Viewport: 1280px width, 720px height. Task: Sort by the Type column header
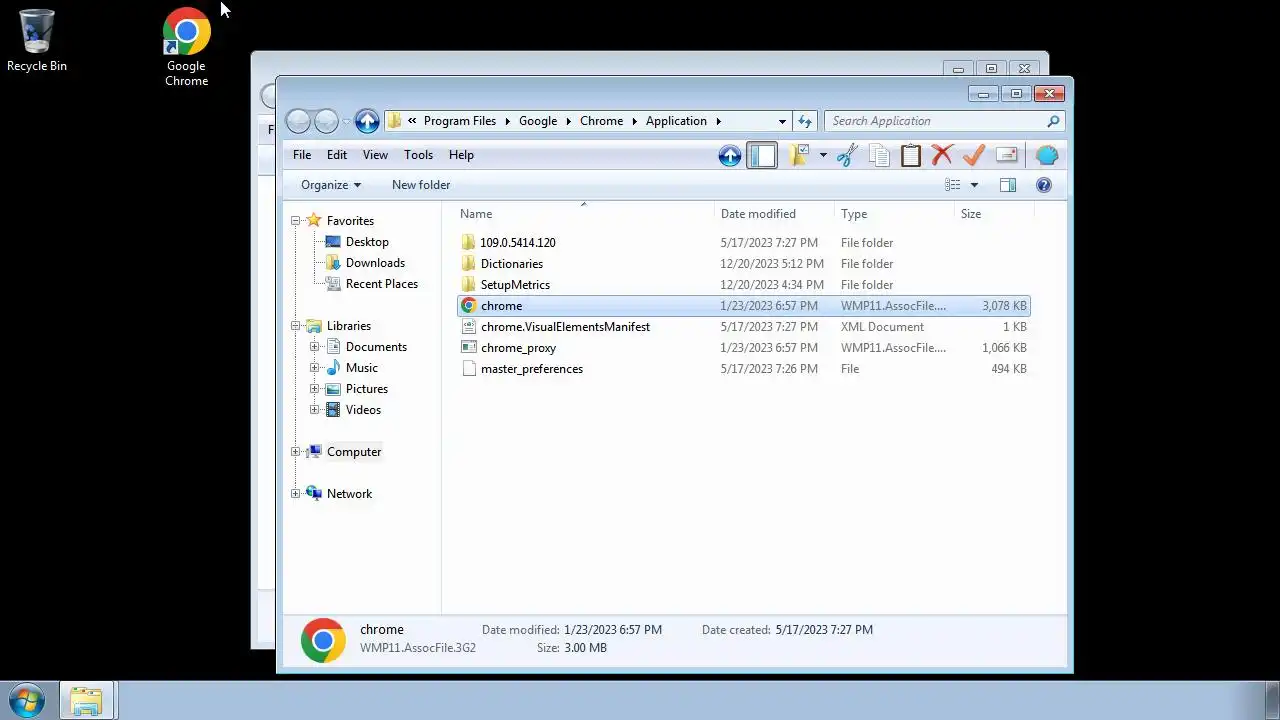point(895,214)
